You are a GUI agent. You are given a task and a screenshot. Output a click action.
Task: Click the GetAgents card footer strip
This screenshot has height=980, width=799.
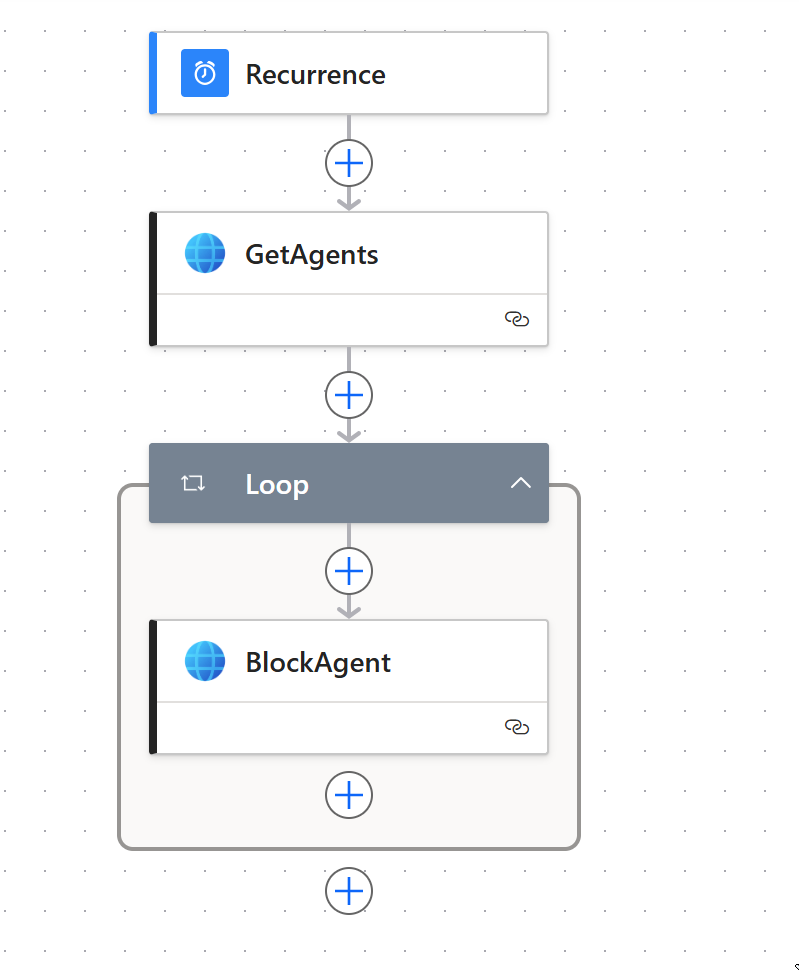(x=330, y=320)
